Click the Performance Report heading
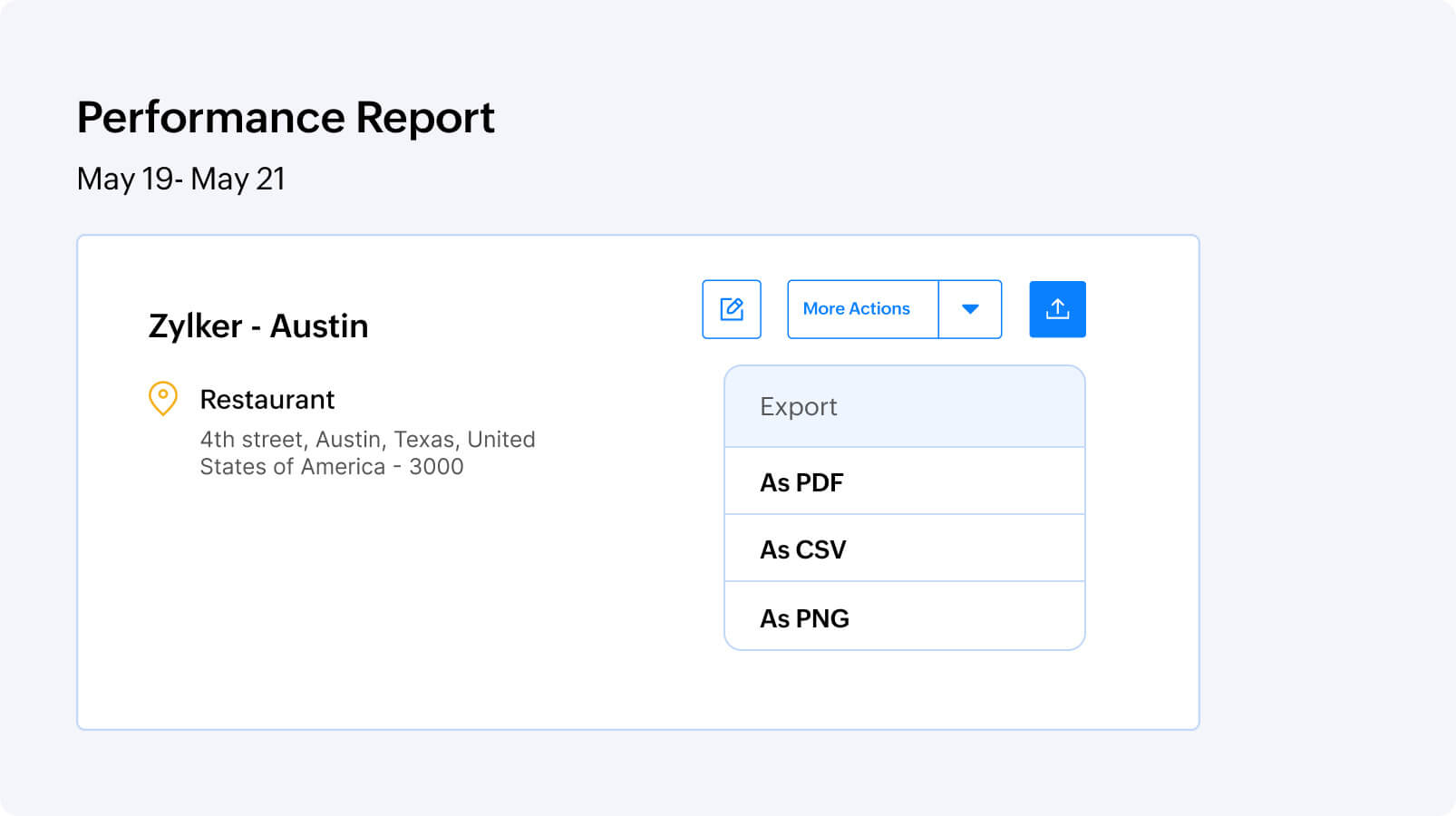 (286, 118)
